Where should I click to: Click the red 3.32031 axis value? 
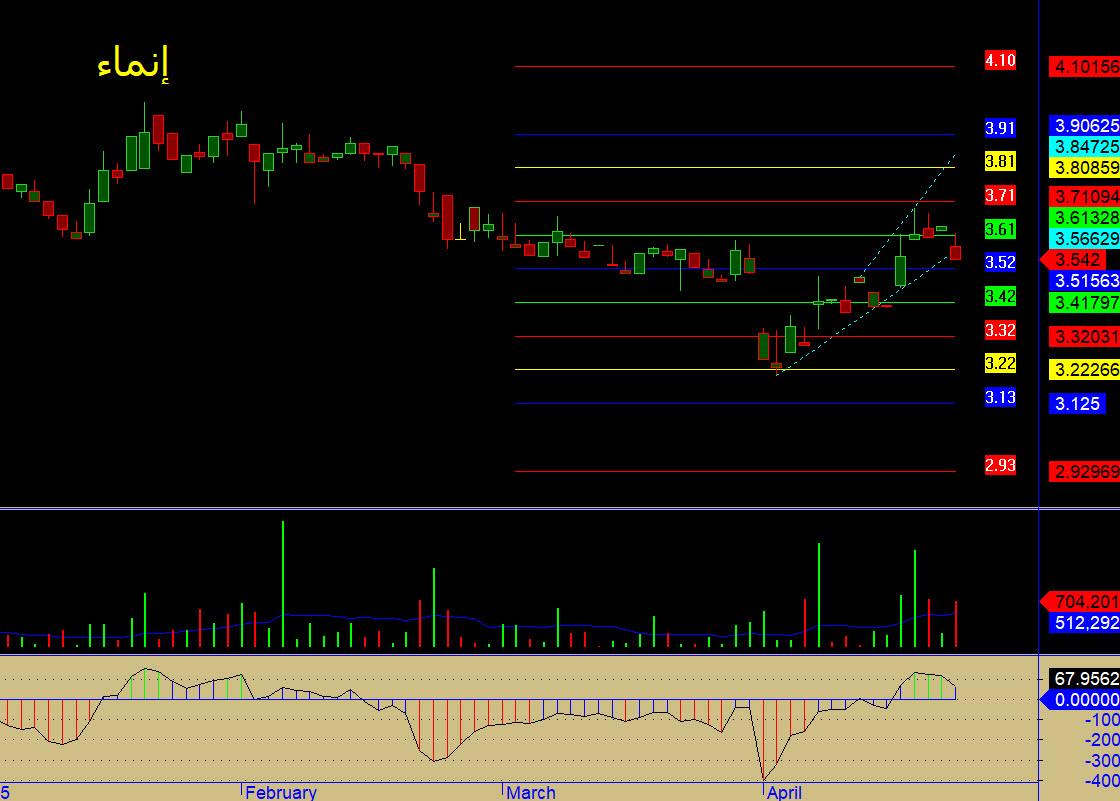click(1084, 337)
